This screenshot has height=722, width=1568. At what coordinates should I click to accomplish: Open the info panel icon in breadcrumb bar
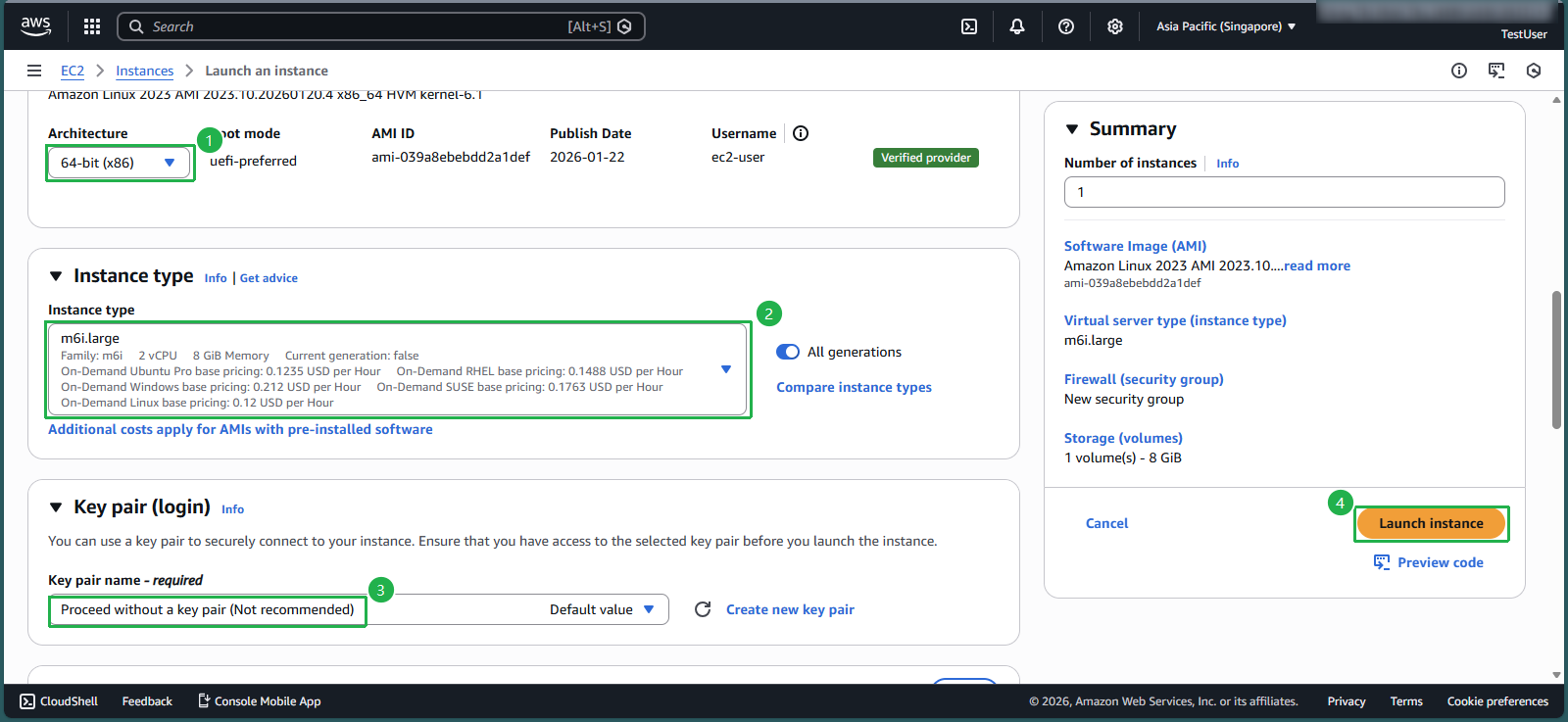(x=1459, y=71)
